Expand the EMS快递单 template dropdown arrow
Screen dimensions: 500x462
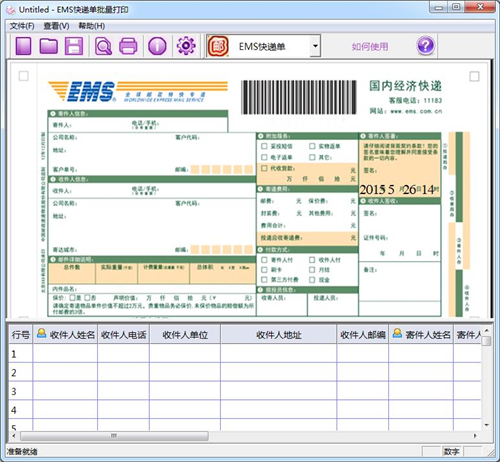315,46
